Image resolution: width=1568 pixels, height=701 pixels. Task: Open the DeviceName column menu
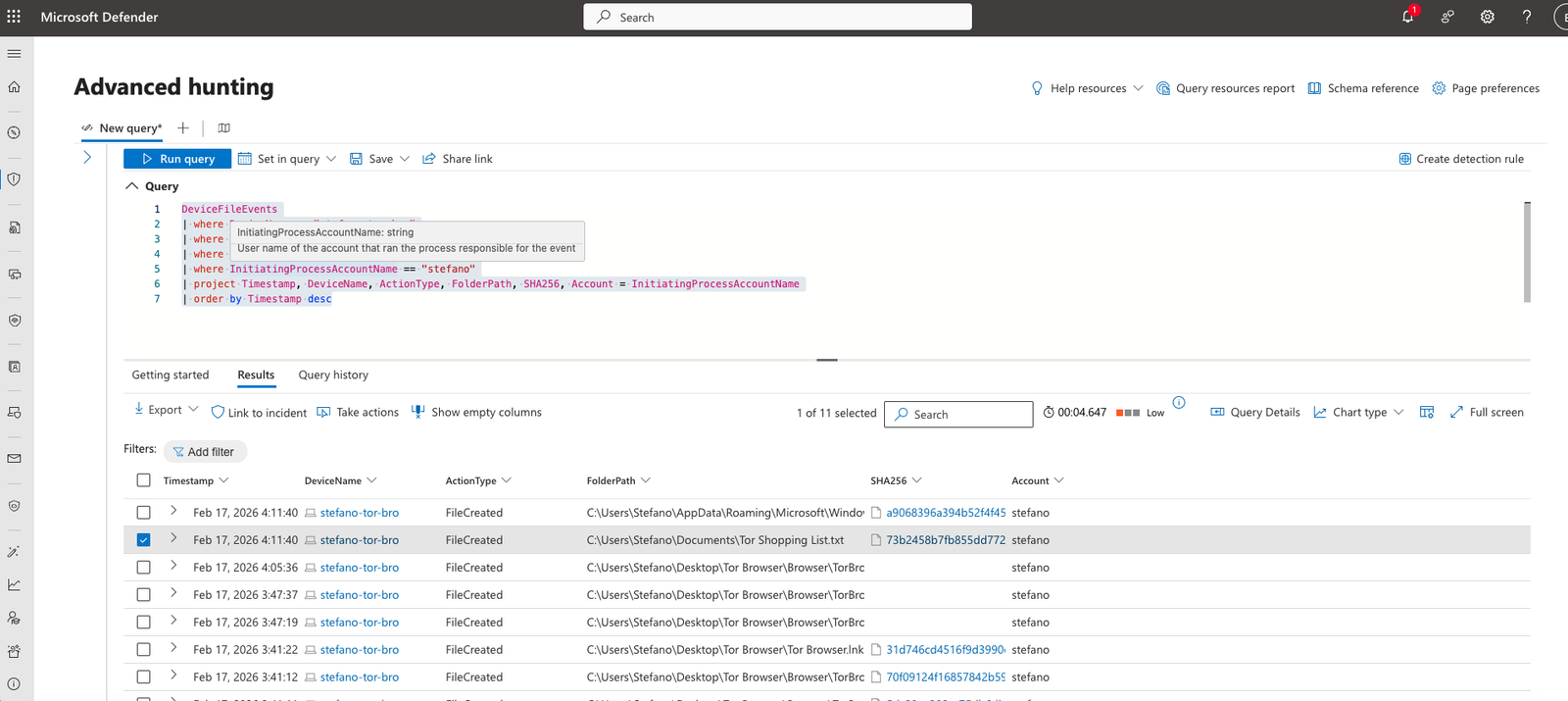tap(371, 480)
